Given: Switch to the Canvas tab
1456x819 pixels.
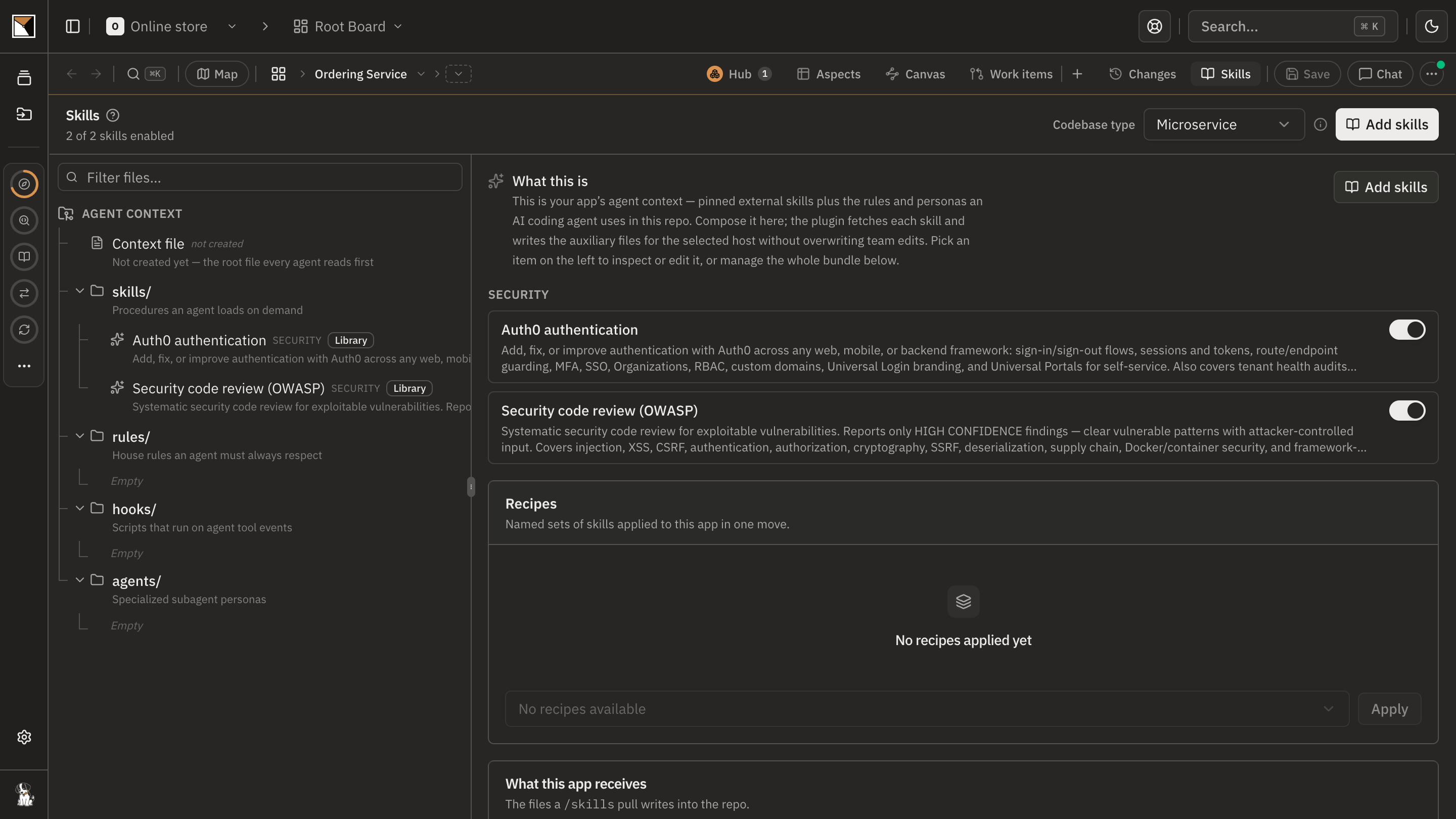Looking at the screenshot, I should tap(916, 74).
